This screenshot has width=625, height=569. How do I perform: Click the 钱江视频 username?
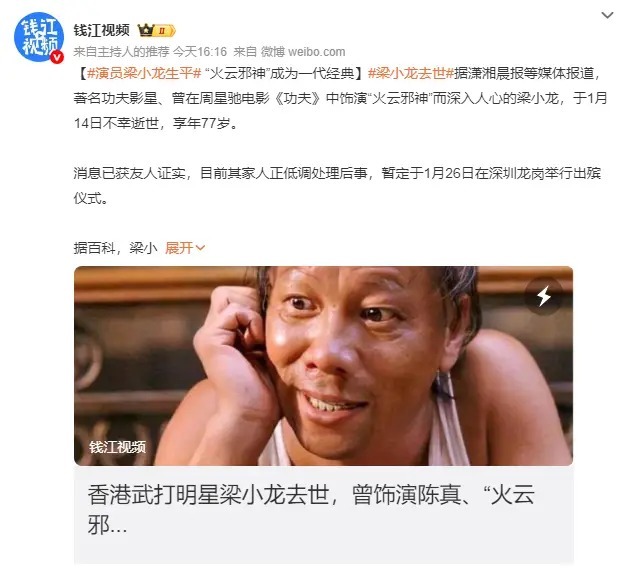pos(102,30)
